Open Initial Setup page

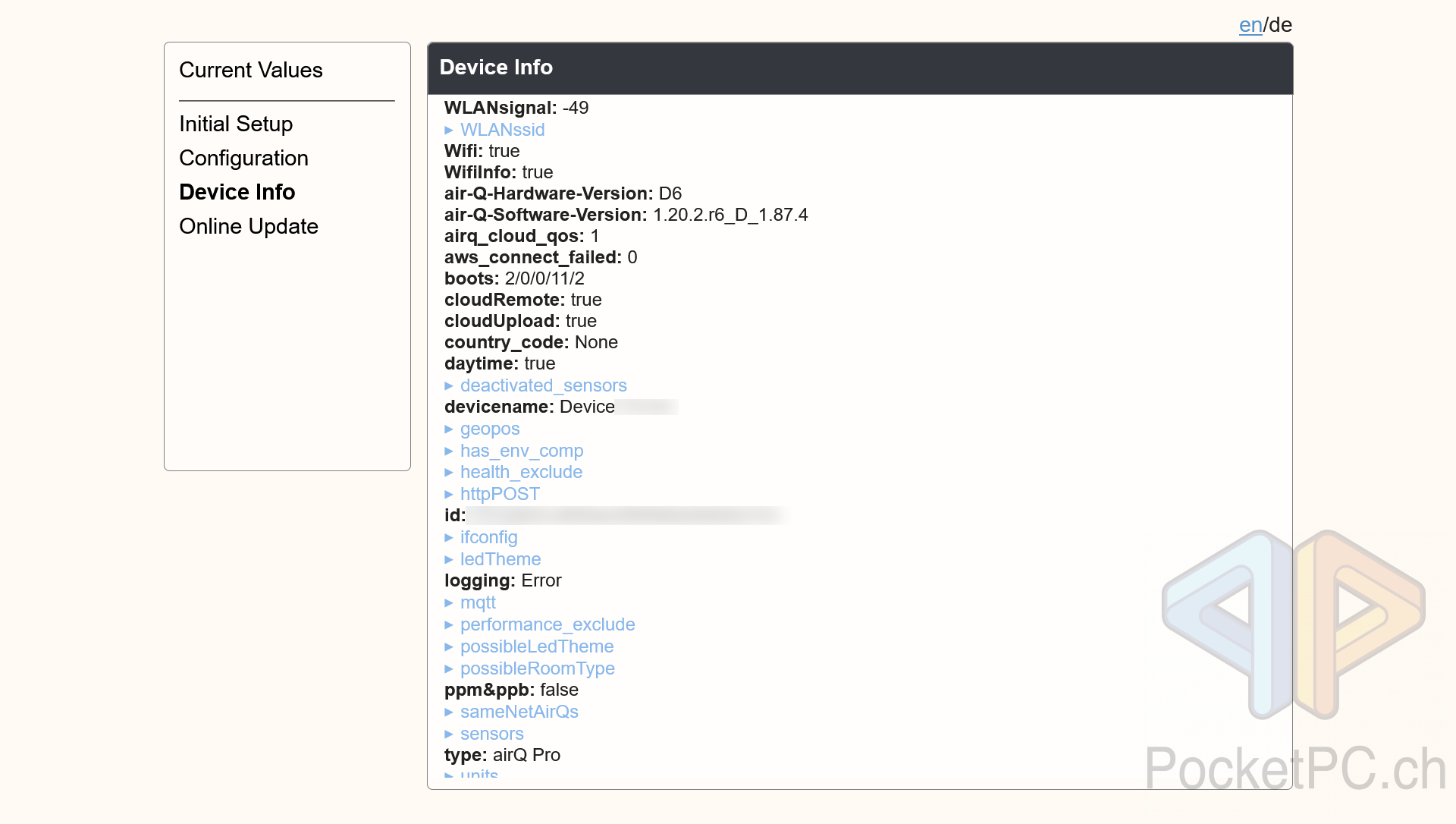(236, 124)
